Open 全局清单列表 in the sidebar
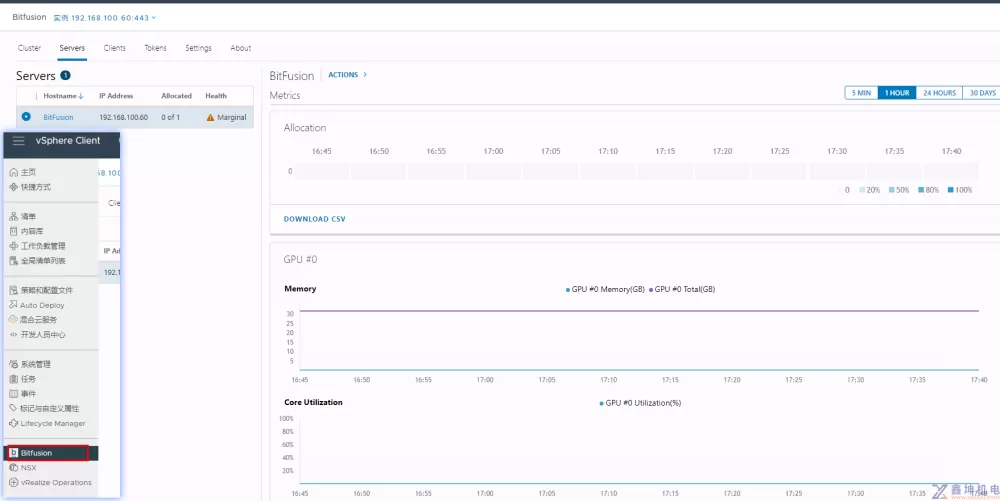The height and width of the screenshot is (501, 1000). pyautogui.click(x=37, y=261)
